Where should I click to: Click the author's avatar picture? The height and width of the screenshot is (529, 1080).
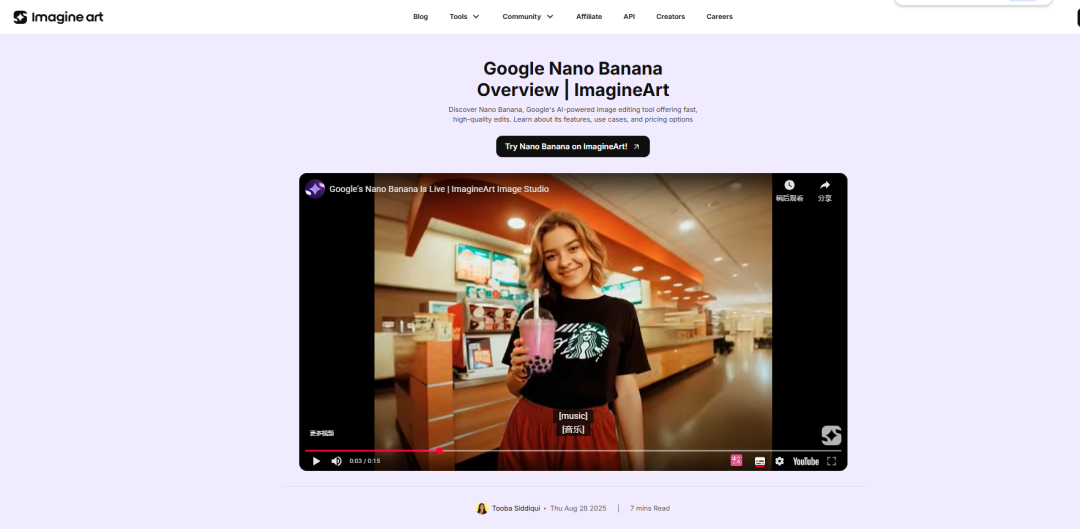(481, 508)
